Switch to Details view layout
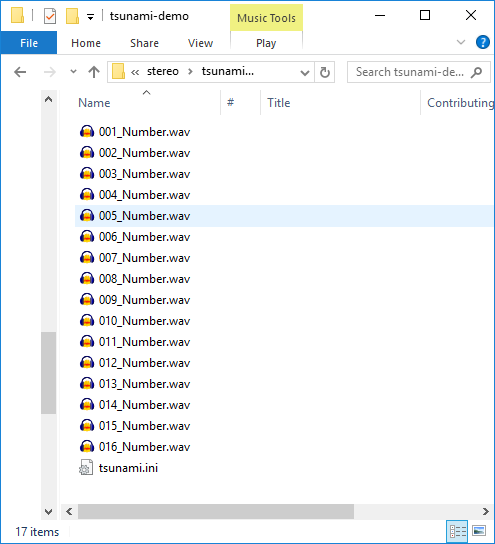 coord(458,531)
